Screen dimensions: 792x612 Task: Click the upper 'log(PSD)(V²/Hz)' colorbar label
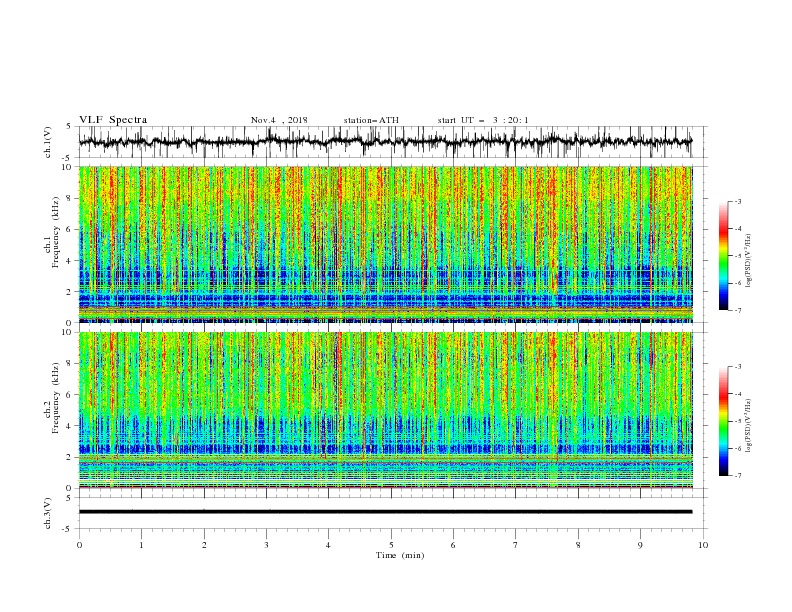(749, 261)
